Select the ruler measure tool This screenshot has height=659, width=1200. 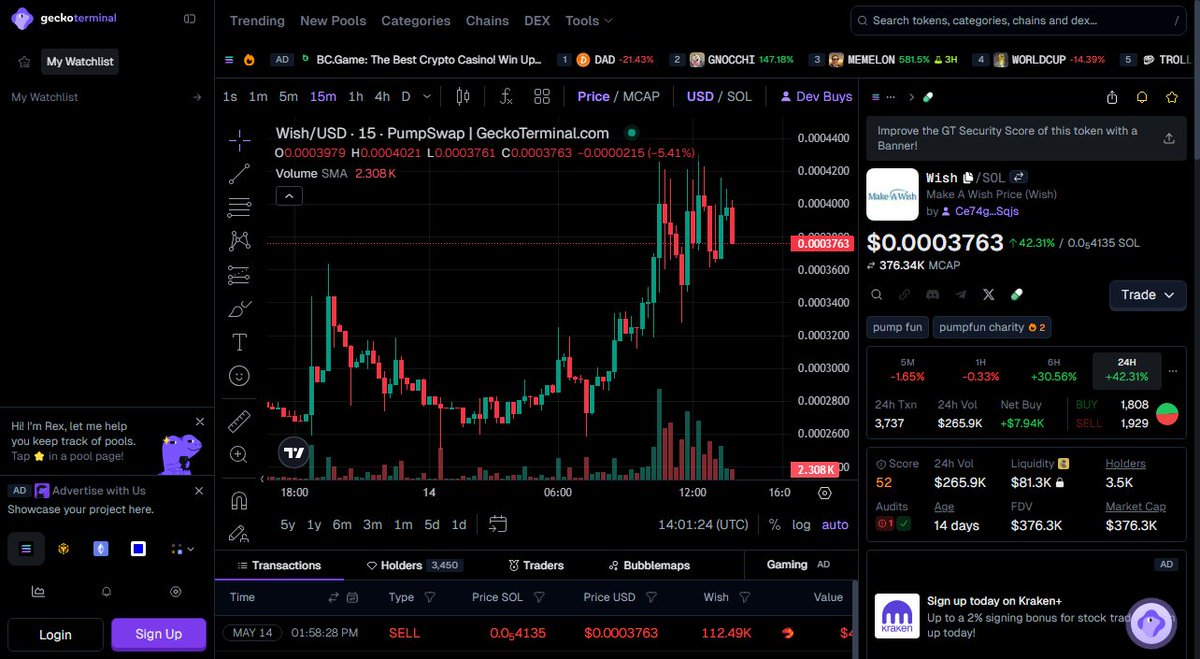[239, 420]
